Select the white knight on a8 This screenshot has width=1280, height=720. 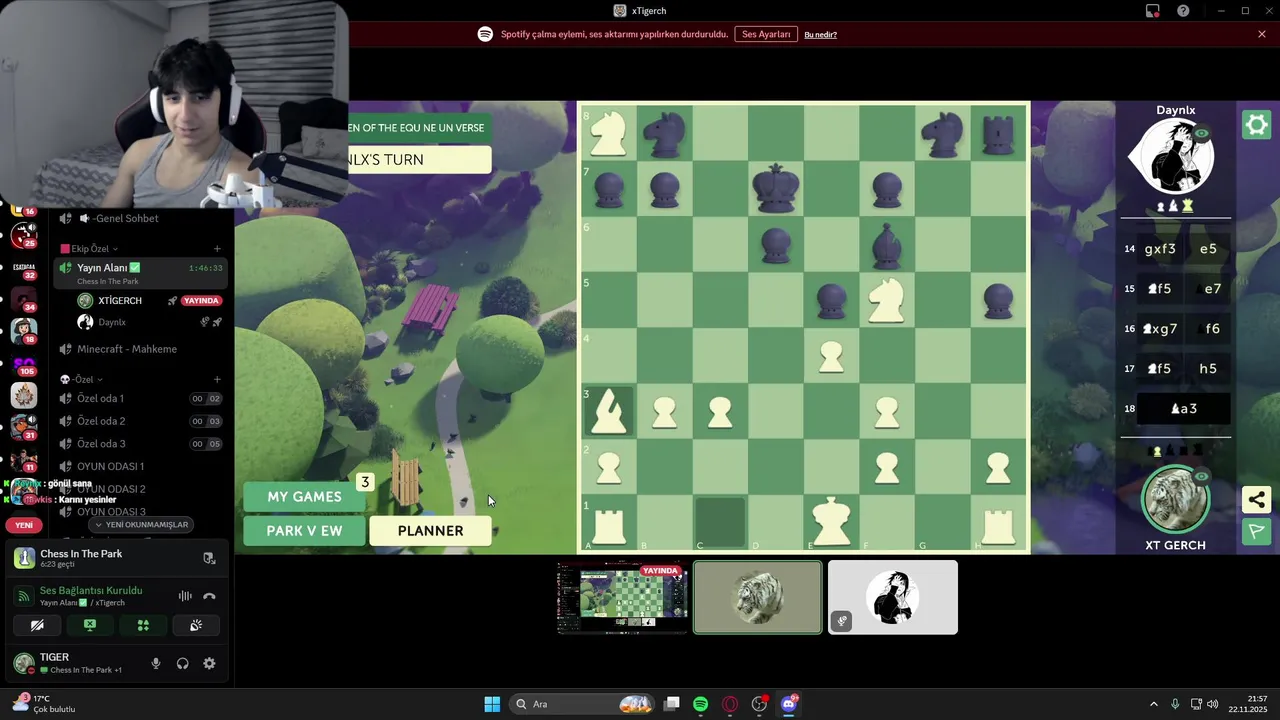[x=608, y=134]
